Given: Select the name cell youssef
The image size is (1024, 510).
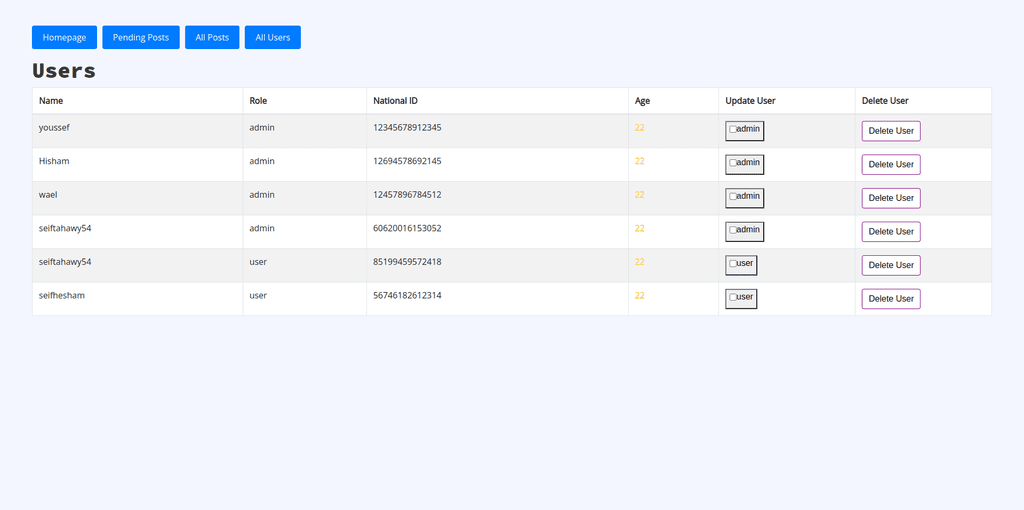Looking at the screenshot, I should click(54, 127).
